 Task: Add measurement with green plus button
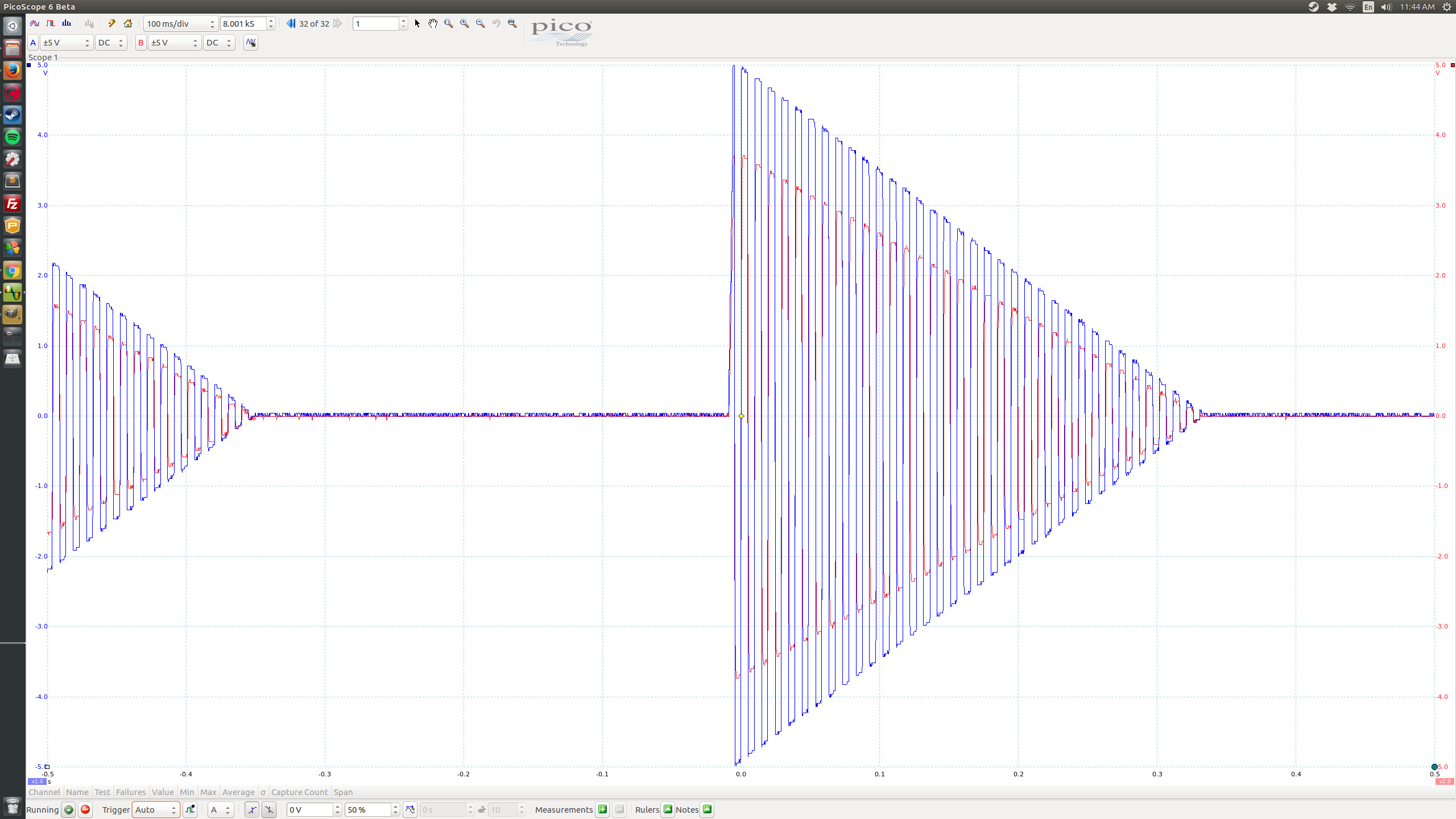602,809
